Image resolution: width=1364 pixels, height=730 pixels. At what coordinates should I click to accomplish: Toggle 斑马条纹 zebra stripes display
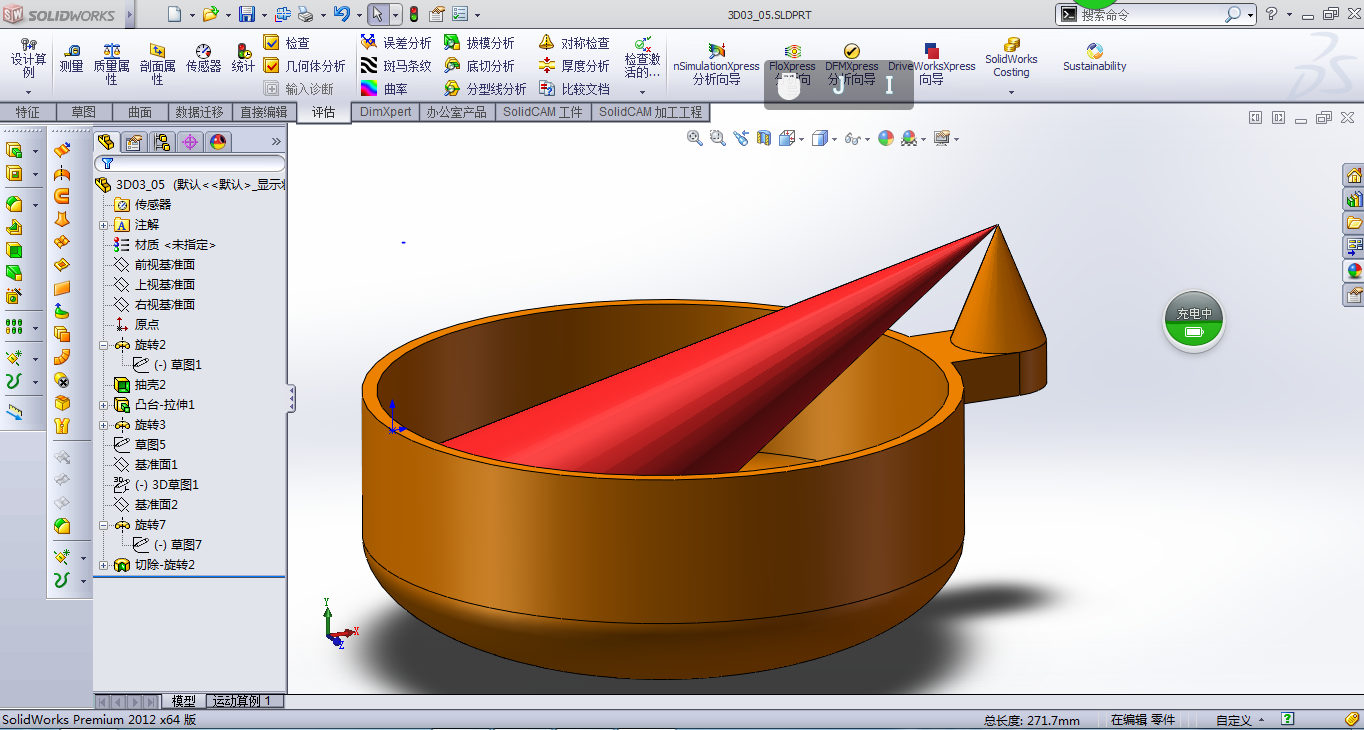[396, 66]
